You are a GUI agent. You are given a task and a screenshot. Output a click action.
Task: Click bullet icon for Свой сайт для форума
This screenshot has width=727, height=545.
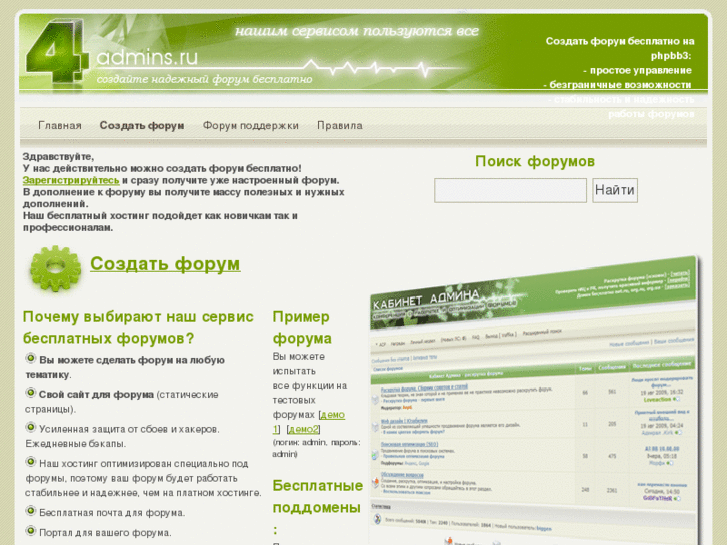[31, 392]
